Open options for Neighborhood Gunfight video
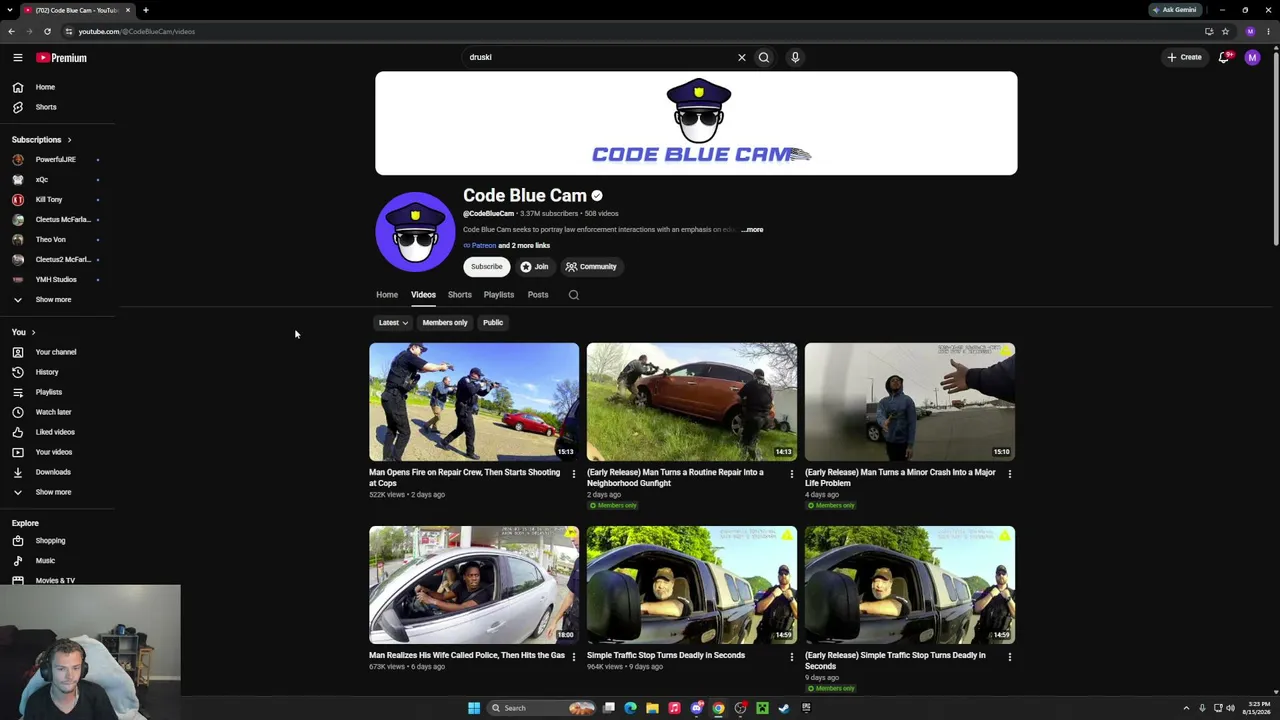Screen dimensions: 1280x720 (x=792, y=474)
